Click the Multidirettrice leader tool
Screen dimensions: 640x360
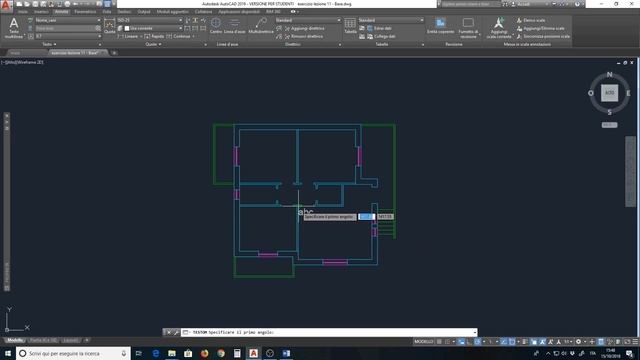[261, 26]
